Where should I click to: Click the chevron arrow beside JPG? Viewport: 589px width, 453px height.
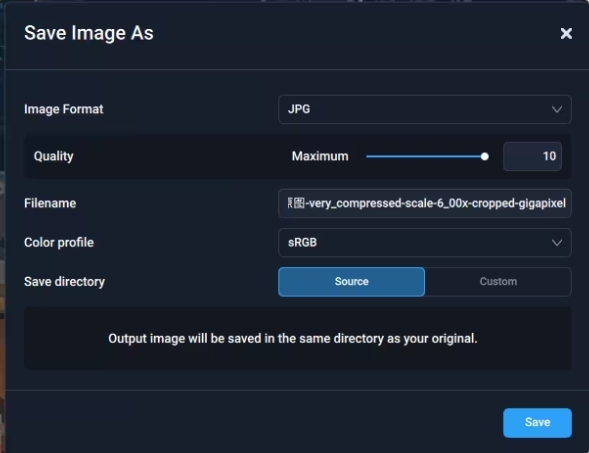557,110
